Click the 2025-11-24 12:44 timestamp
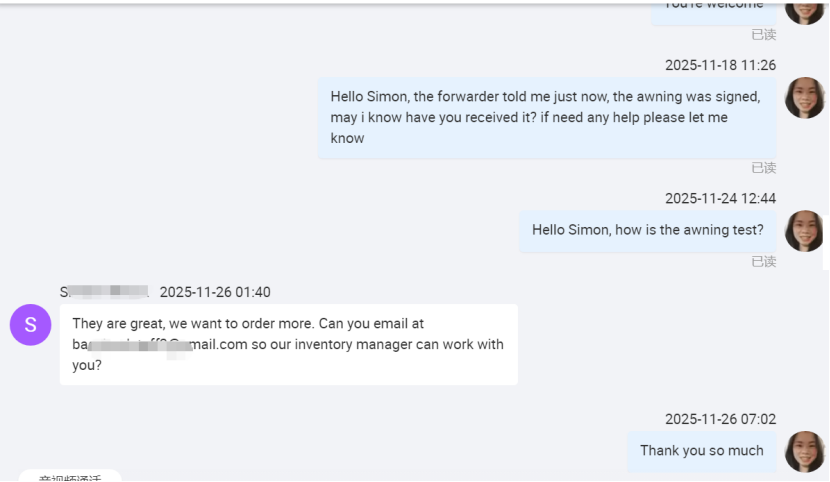This screenshot has height=482, width=830. point(720,198)
